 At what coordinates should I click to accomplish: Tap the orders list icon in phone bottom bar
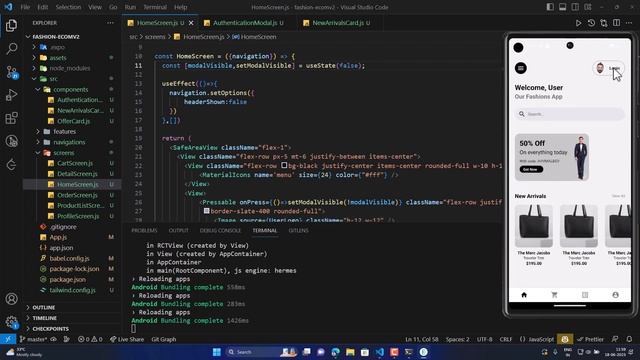(585, 295)
